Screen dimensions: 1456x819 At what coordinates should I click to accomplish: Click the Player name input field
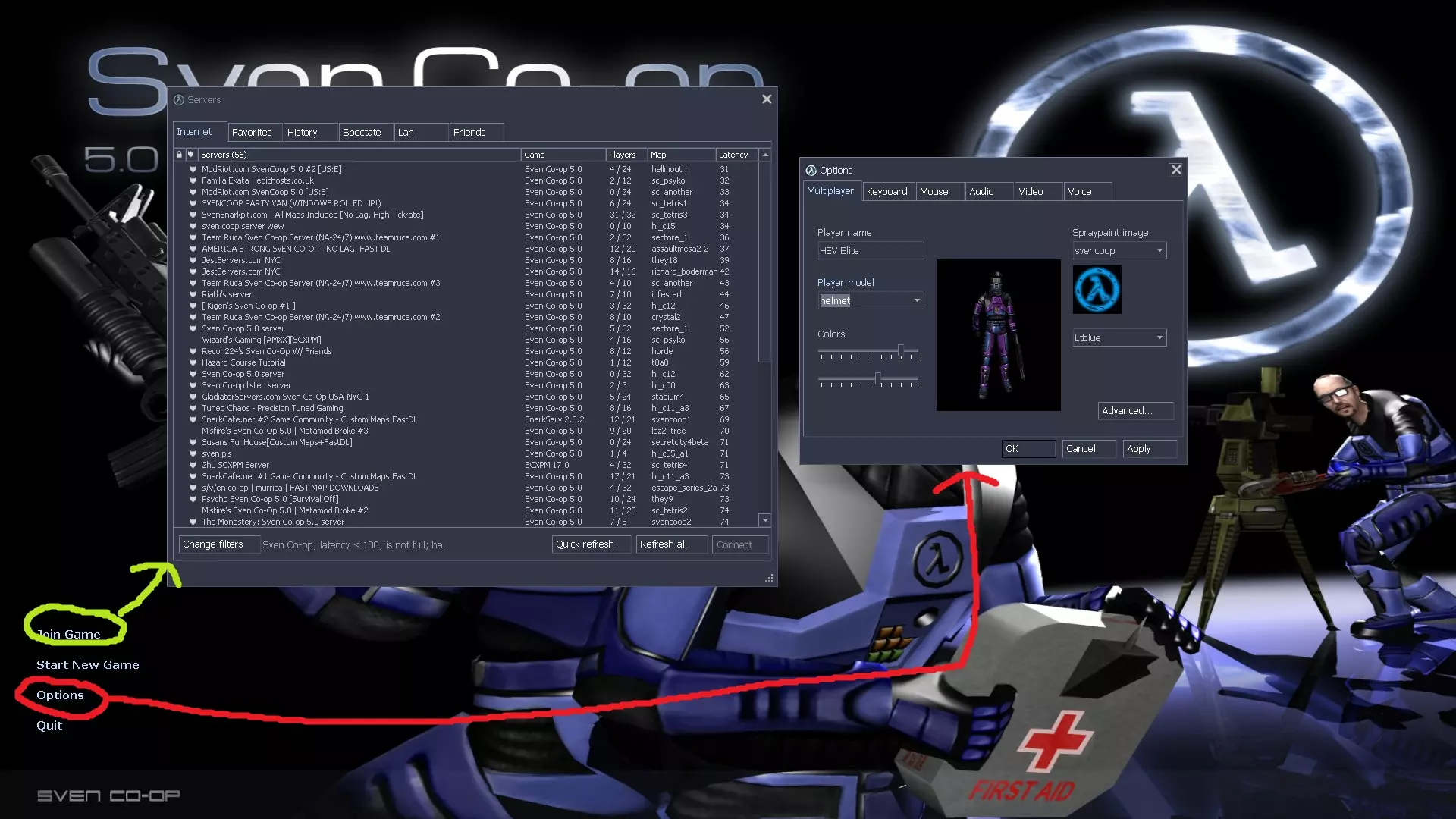(870, 251)
